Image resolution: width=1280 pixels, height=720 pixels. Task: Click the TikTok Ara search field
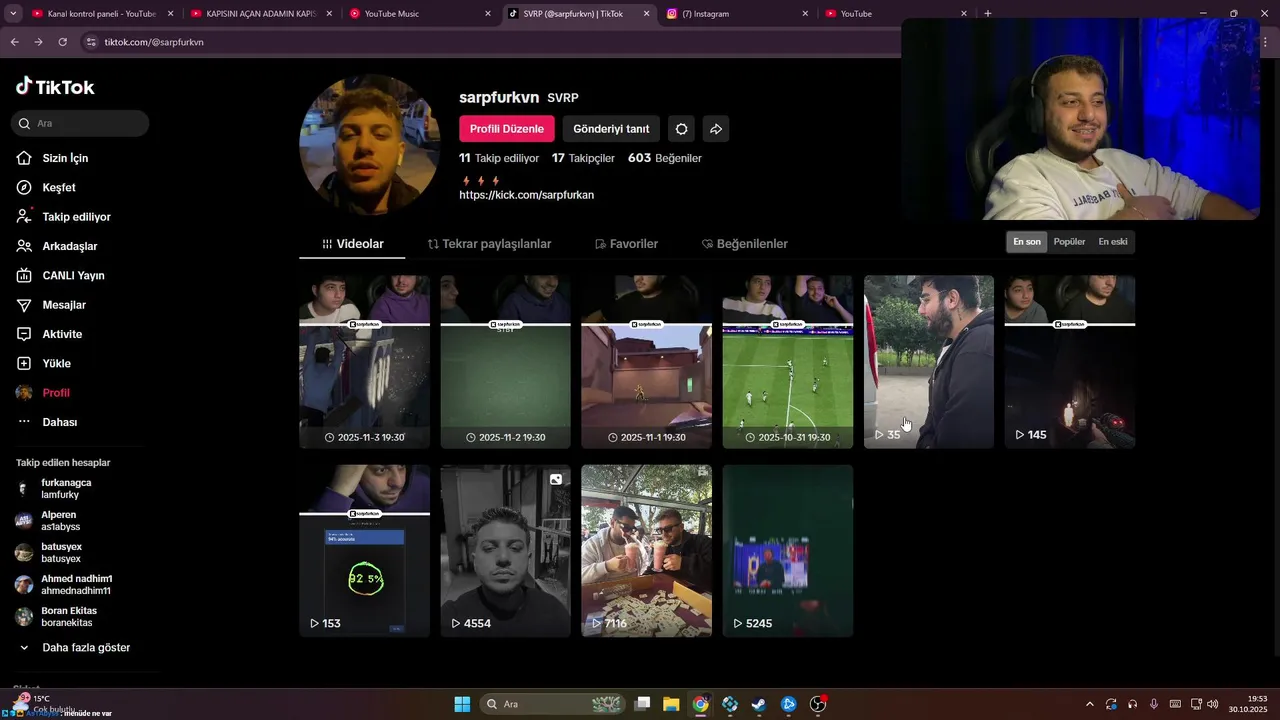tap(80, 123)
